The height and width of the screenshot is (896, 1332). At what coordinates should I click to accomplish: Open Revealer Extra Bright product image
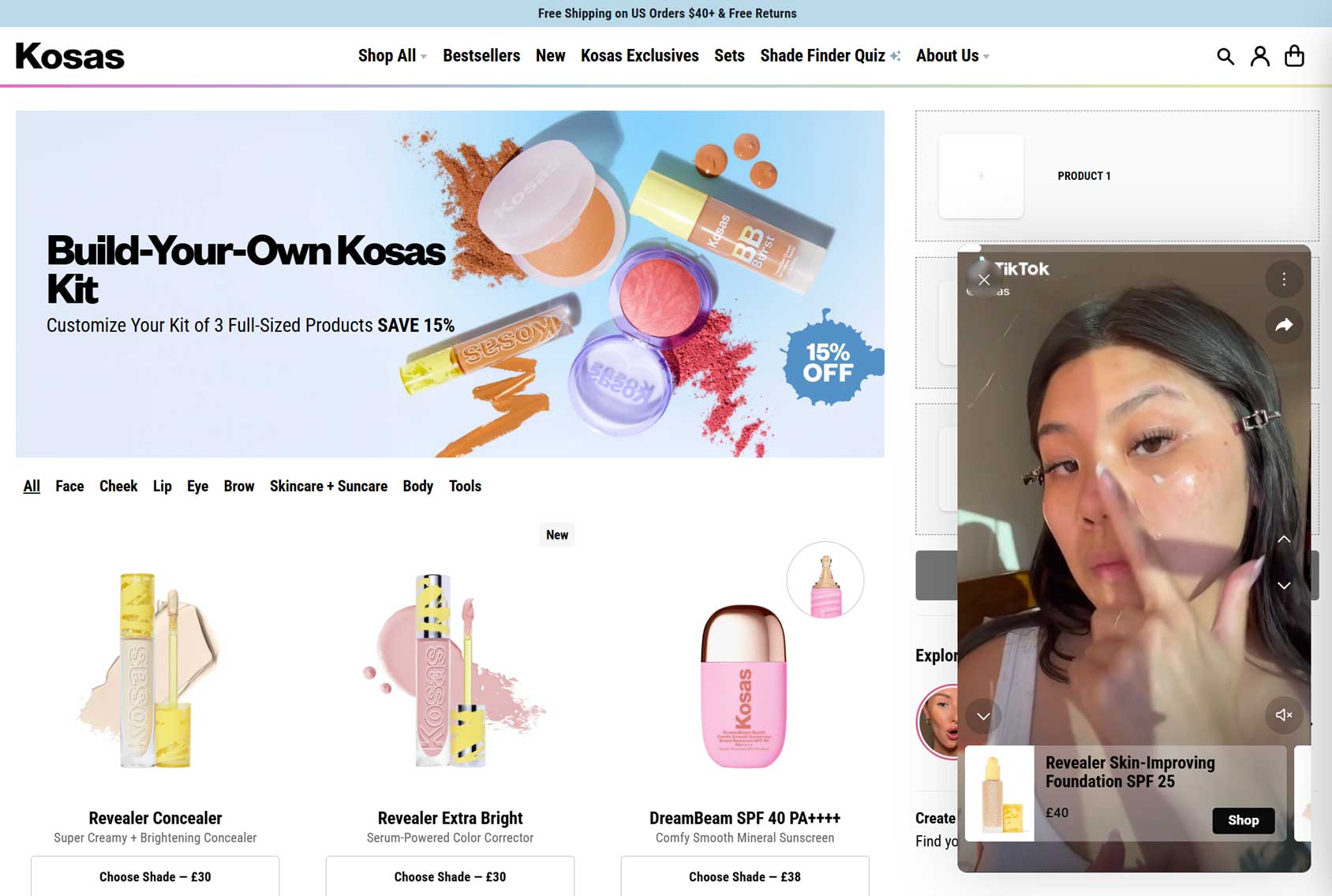pyautogui.click(x=450, y=670)
